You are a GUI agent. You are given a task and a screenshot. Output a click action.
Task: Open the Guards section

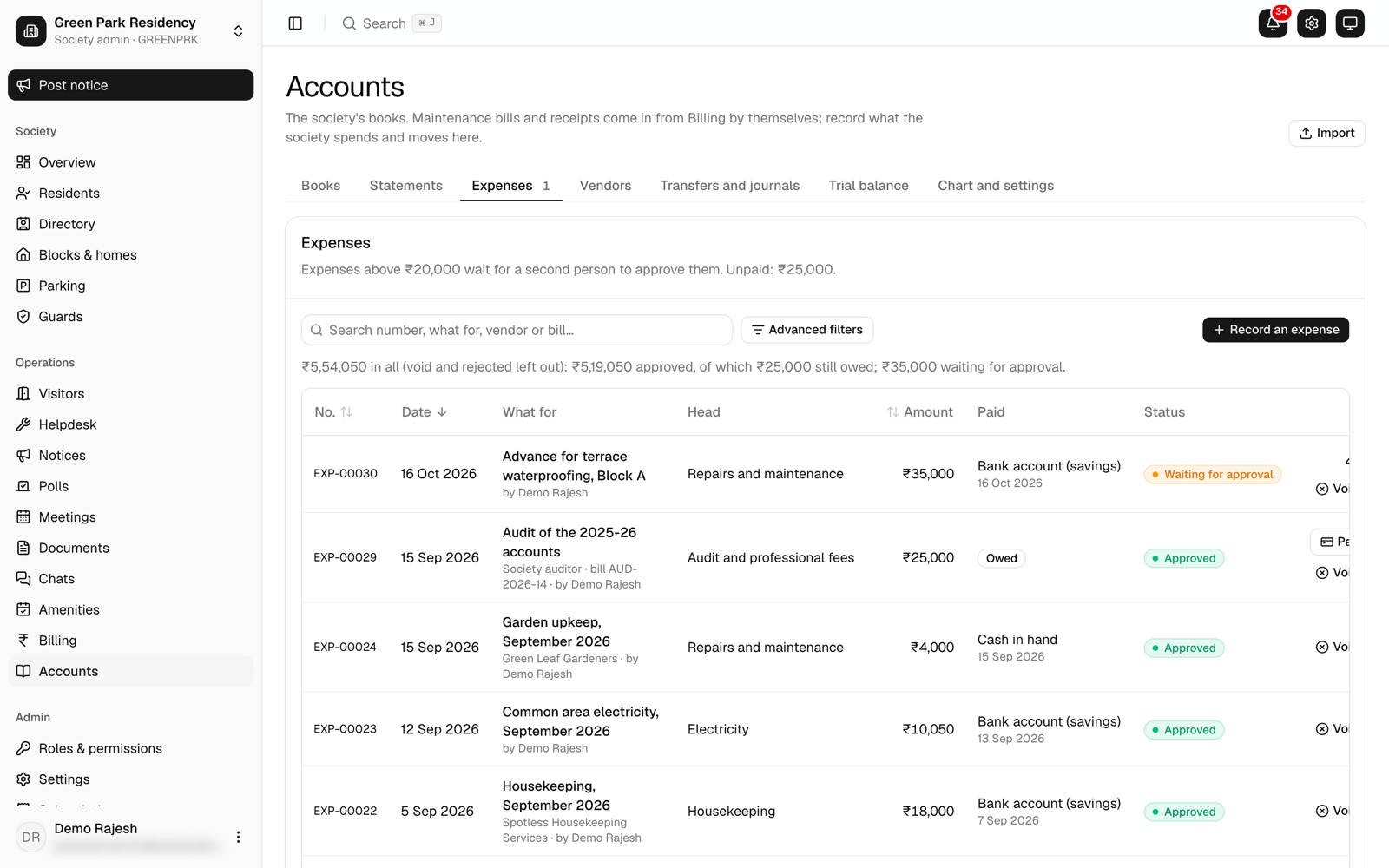pyautogui.click(x=130, y=317)
